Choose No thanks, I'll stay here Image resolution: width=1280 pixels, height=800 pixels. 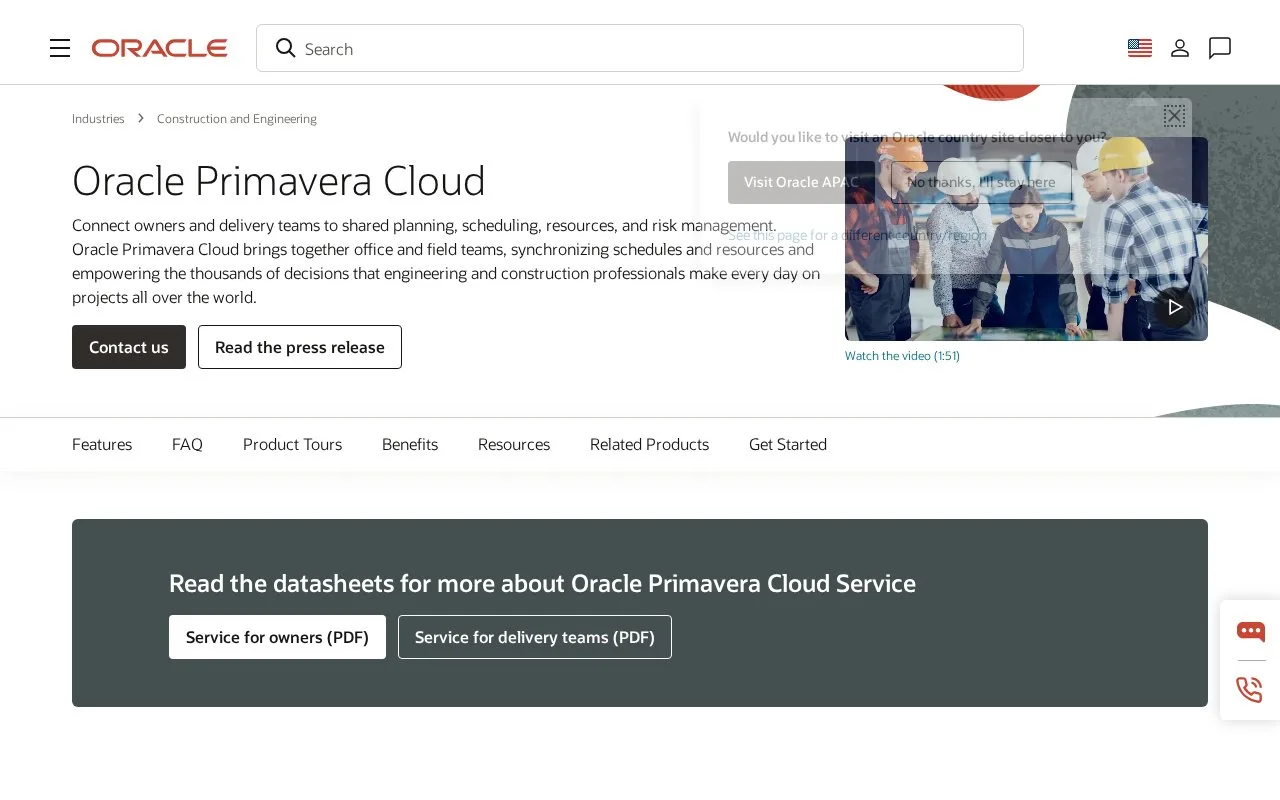click(x=981, y=182)
